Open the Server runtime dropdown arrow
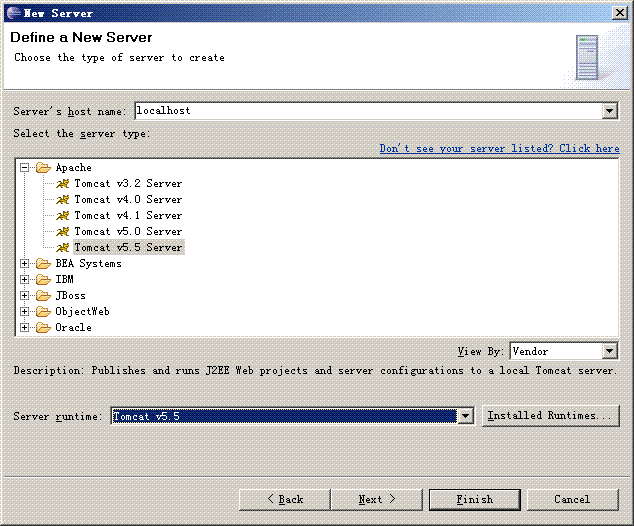This screenshot has width=634, height=526. pos(465,416)
